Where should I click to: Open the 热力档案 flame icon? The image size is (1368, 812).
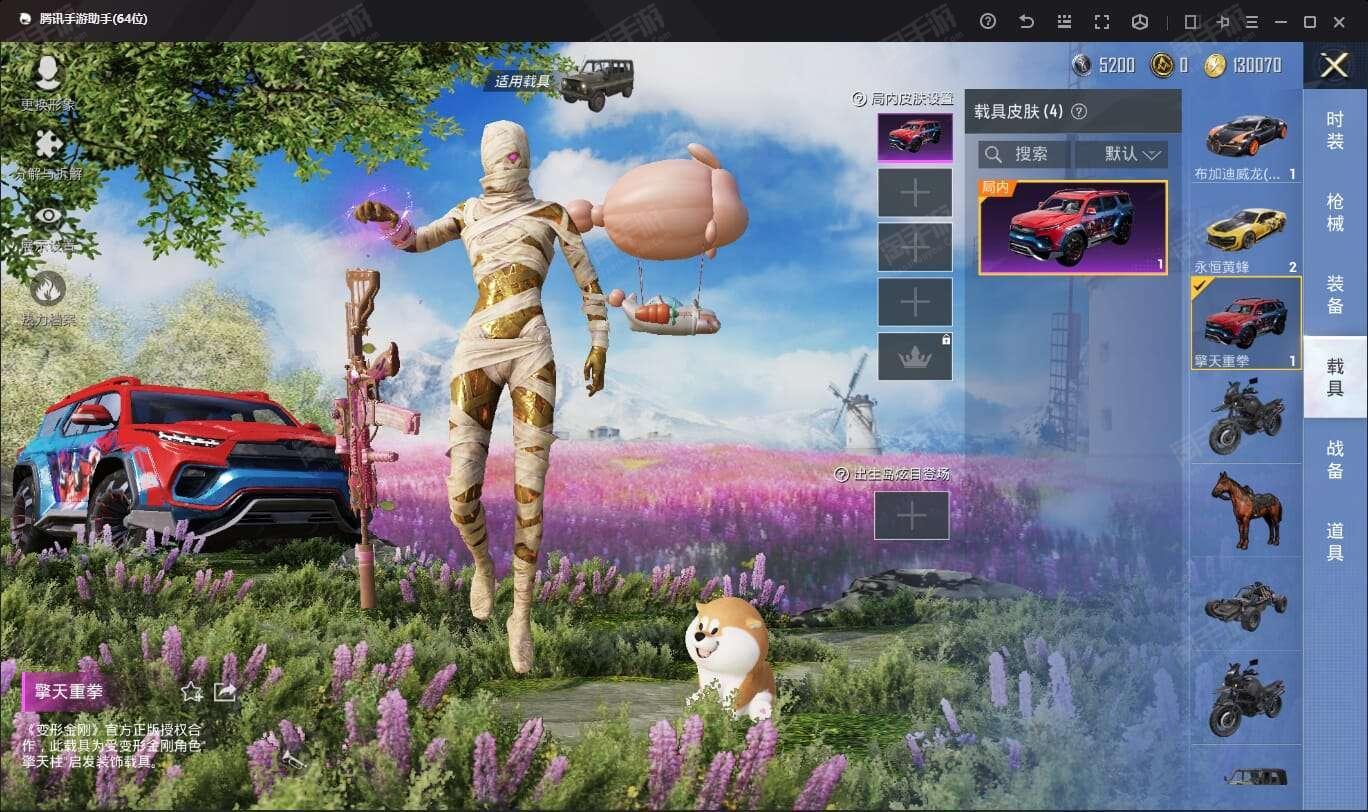click(x=47, y=289)
